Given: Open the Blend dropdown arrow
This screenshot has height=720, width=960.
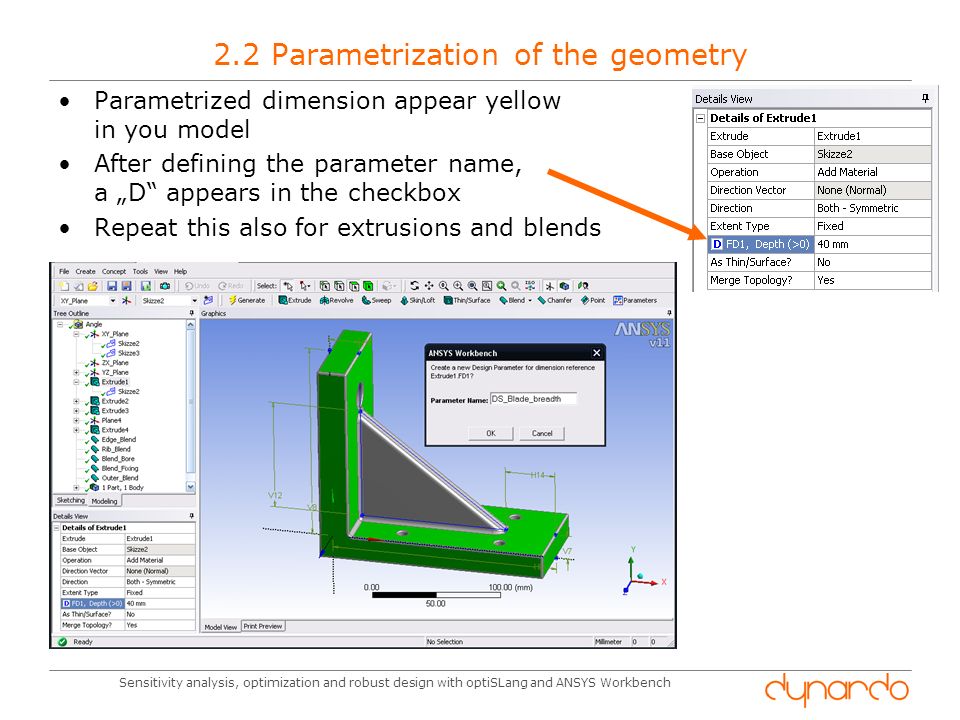Looking at the screenshot, I should pyautogui.click(x=530, y=301).
